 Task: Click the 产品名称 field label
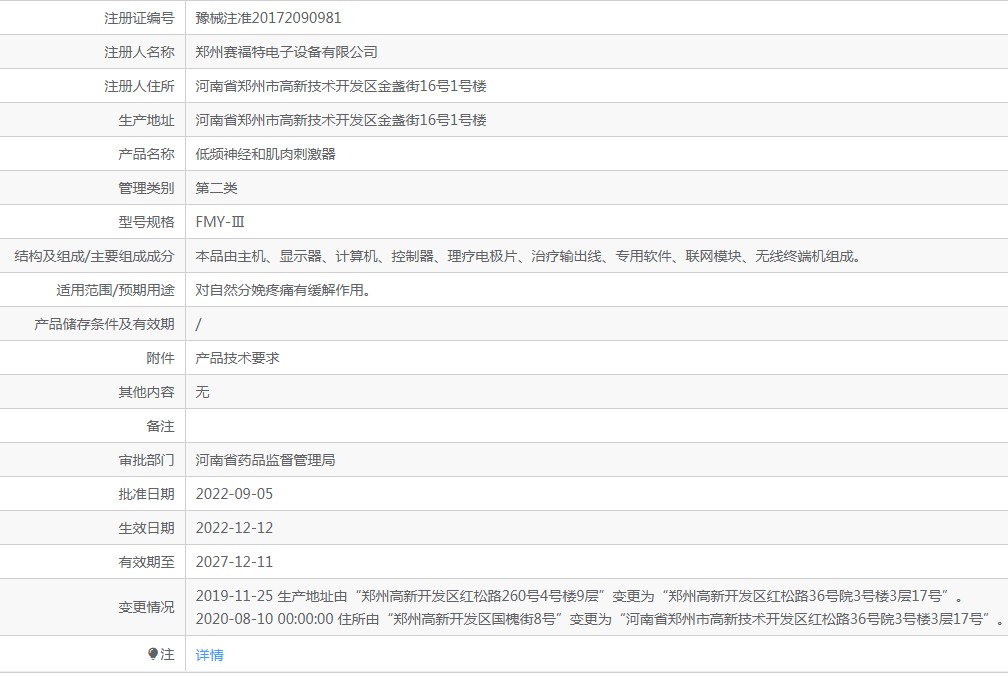(147, 154)
